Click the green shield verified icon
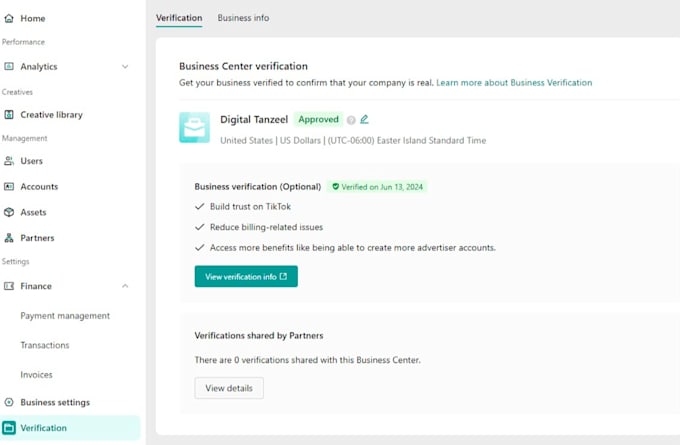 pyautogui.click(x=335, y=187)
